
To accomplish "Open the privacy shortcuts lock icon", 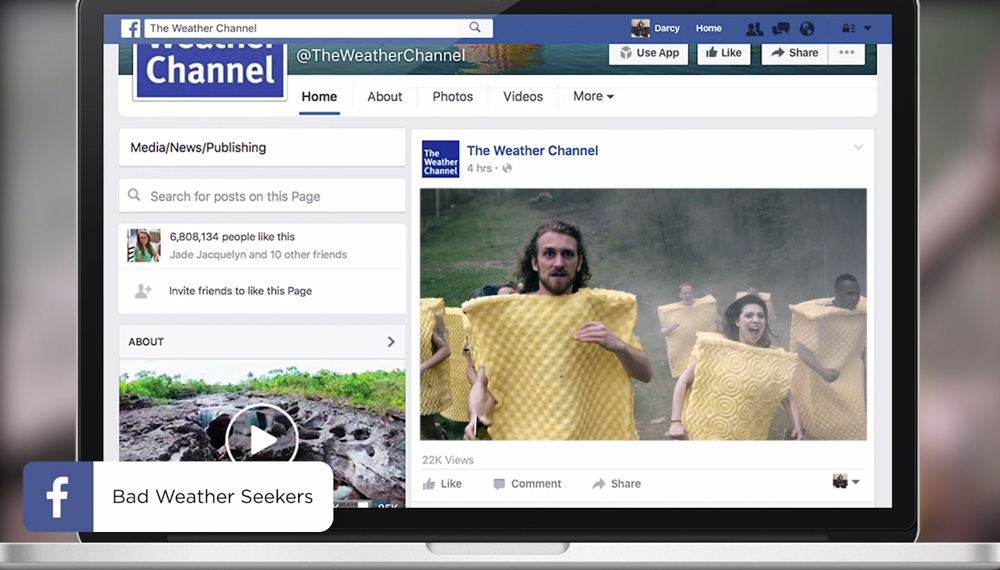I will coord(848,29).
